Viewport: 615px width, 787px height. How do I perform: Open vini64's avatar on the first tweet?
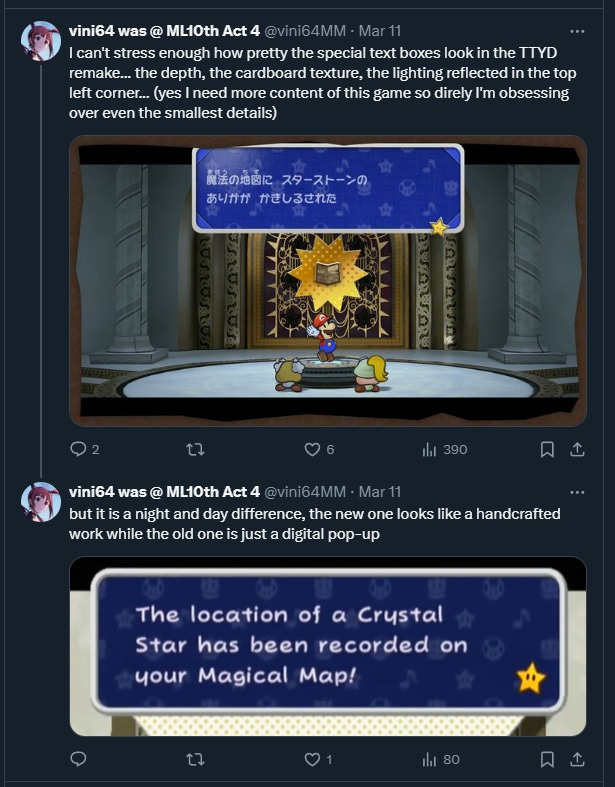coord(41,41)
